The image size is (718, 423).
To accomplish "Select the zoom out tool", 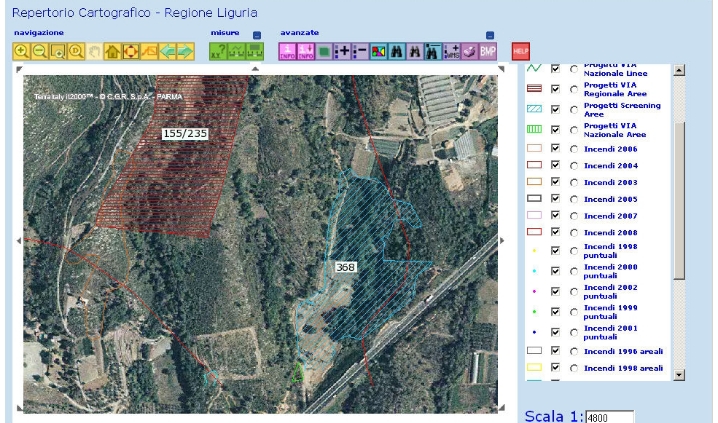I will tap(40, 51).
